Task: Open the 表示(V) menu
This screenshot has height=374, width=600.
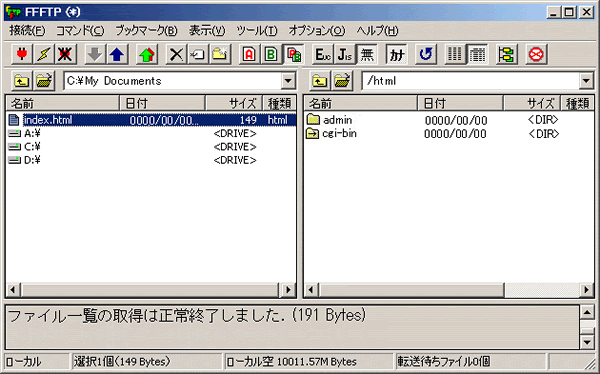Action: tap(207, 30)
